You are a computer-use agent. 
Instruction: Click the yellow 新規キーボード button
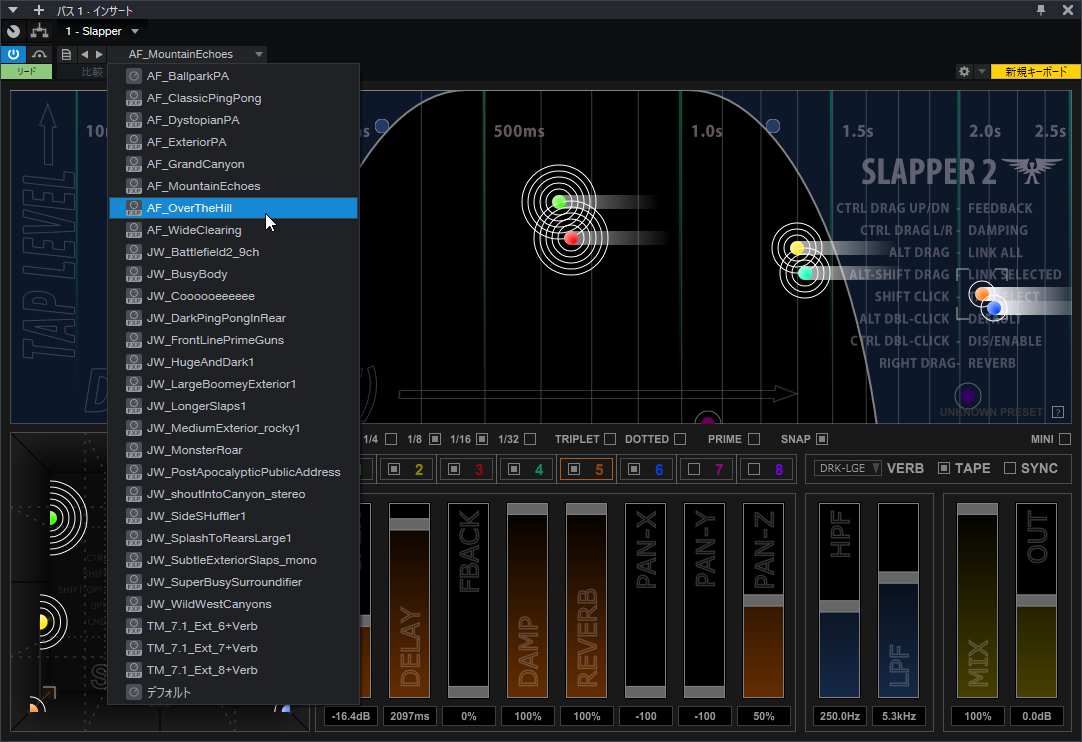click(x=1036, y=71)
